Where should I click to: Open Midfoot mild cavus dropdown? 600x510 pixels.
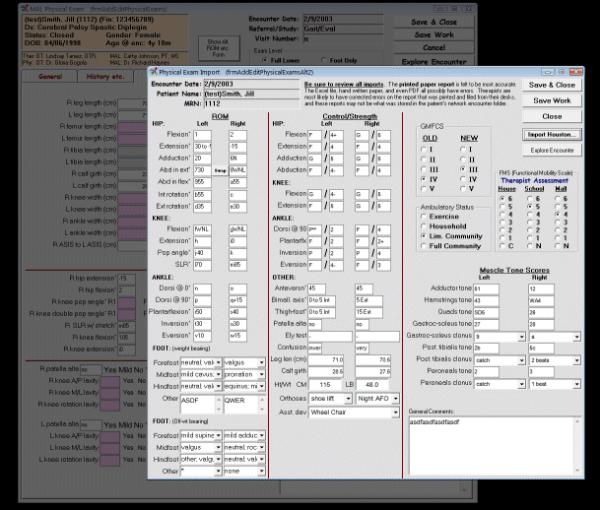point(218,374)
